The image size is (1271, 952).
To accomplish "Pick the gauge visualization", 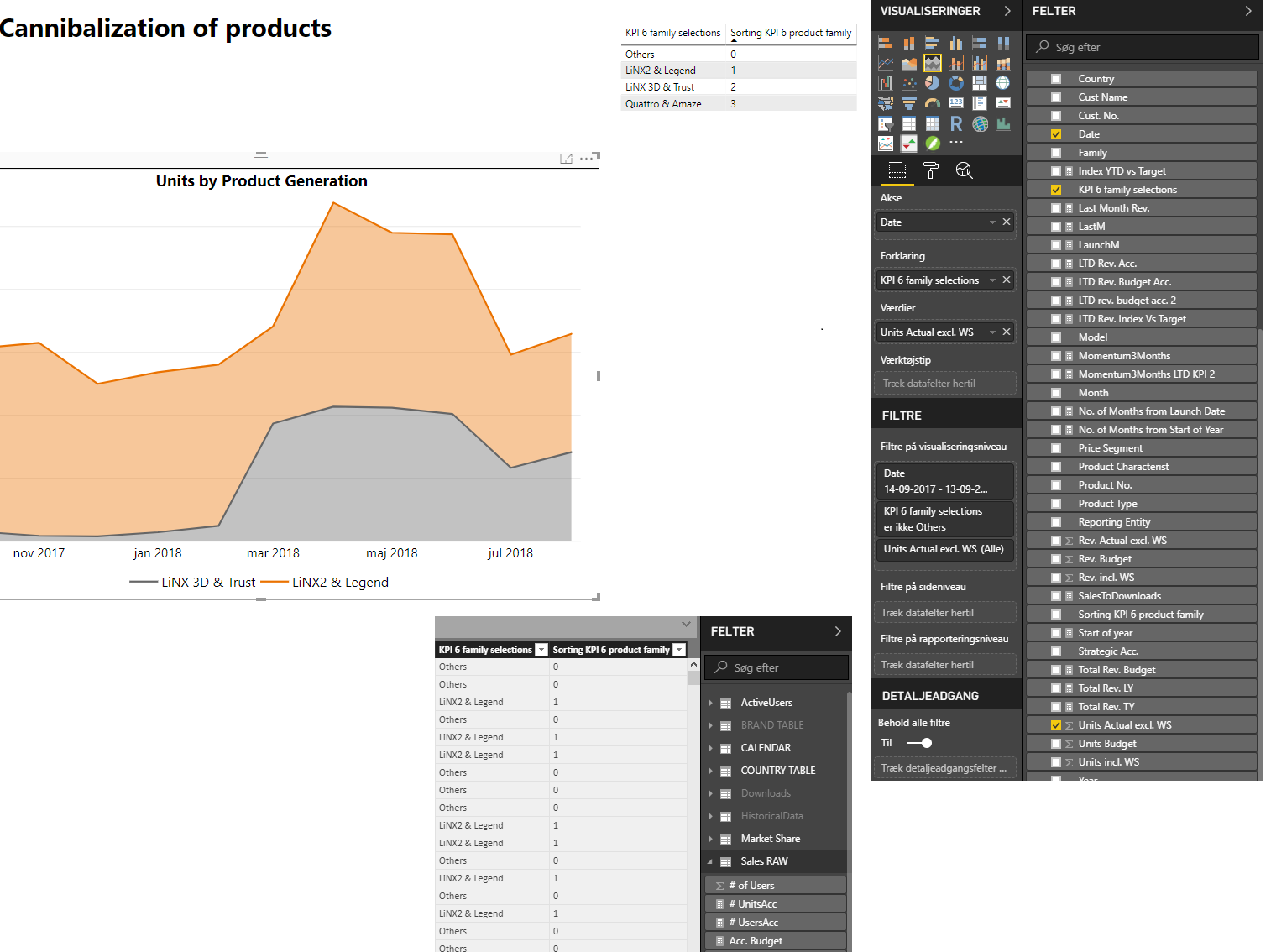I will tap(933, 103).
